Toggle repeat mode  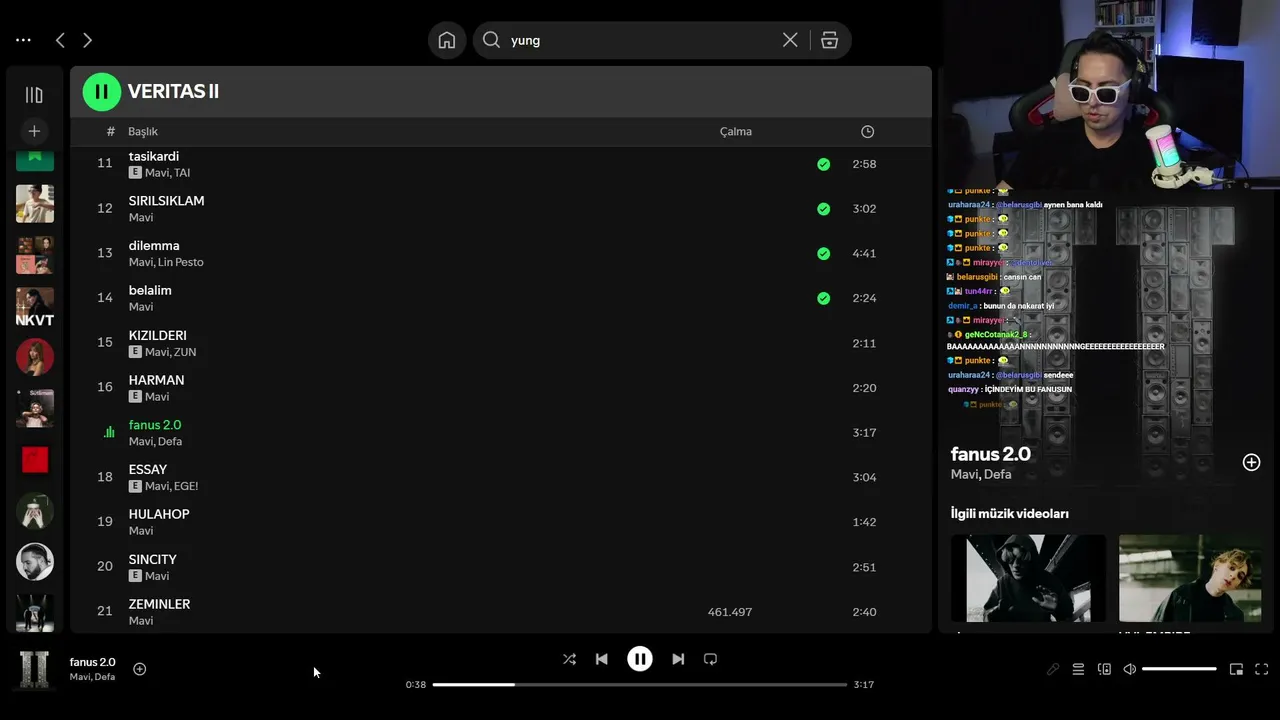[x=710, y=659]
